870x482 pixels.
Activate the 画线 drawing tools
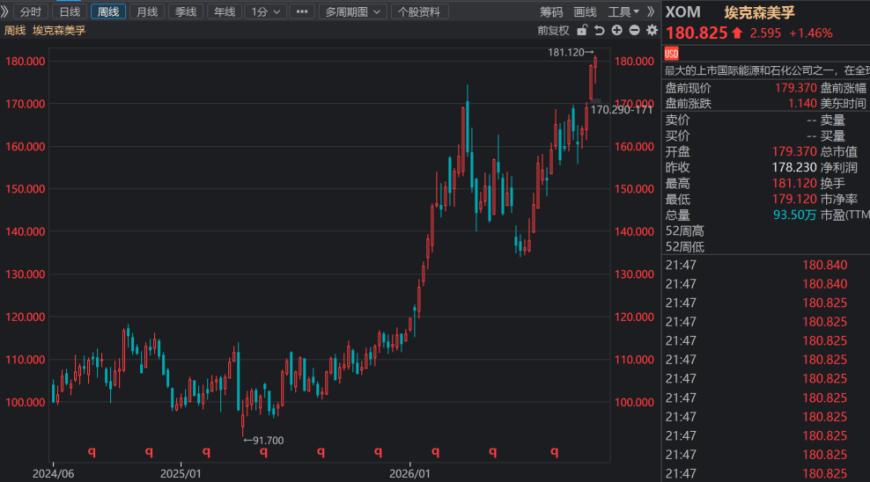click(585, 12)
